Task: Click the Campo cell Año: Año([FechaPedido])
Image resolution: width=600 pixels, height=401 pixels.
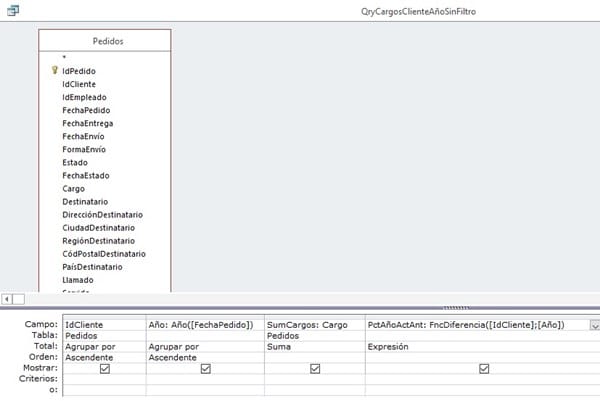Action: 205,325
